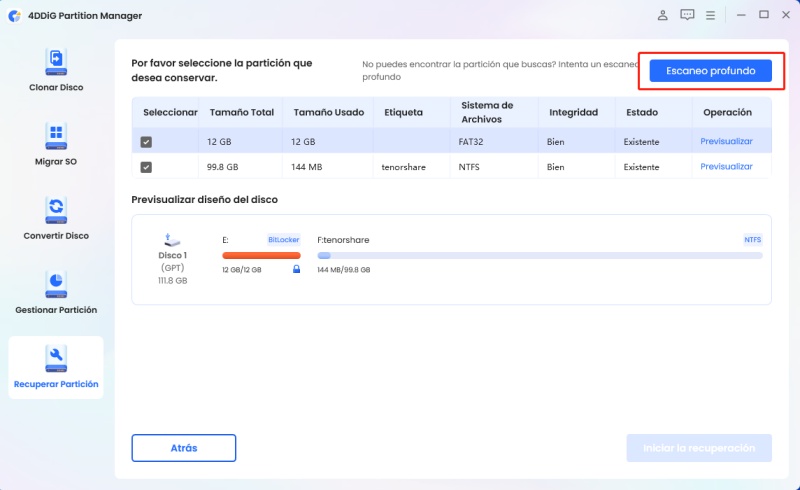Image resolution: width=800 pixels, height=490 pixels.
Task: Click the Recuperar Partición wrench icon
Action: [x=56, y=358]
